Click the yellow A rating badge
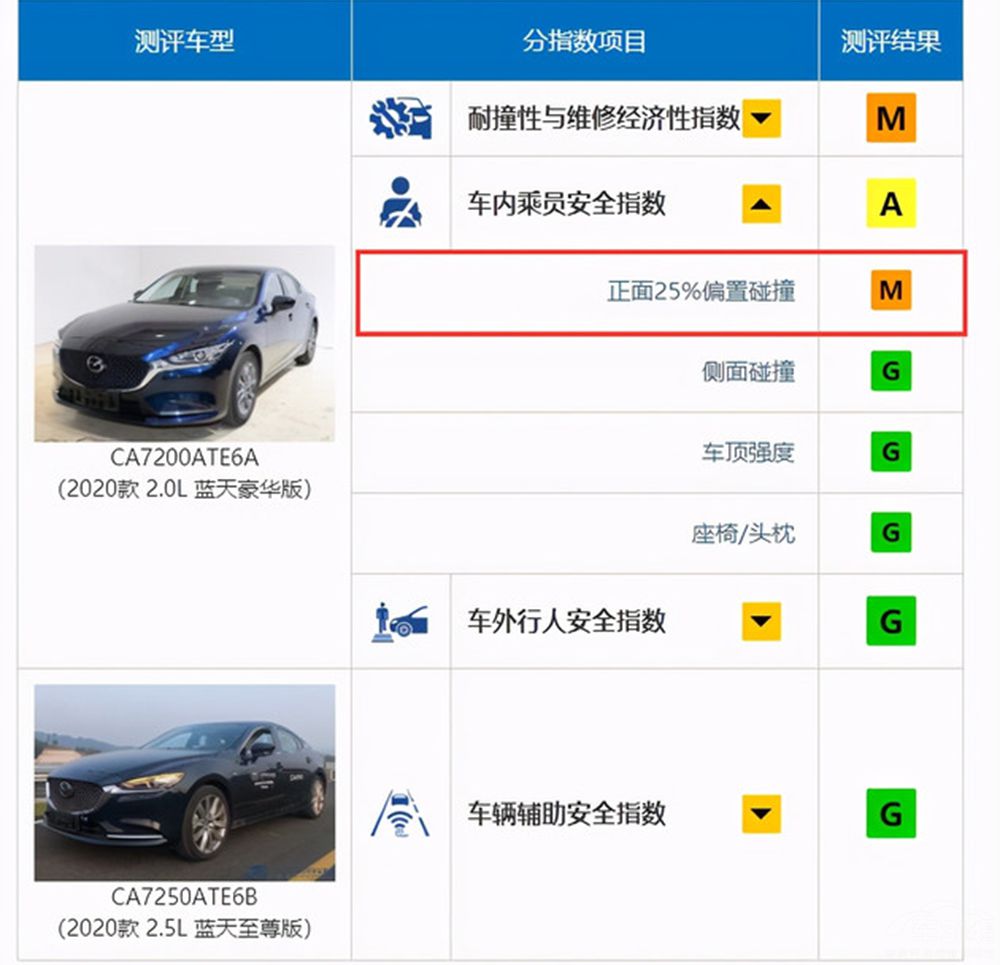Image resolution: width=1000 pixels, height=965 pixels. tap(891, 203)
